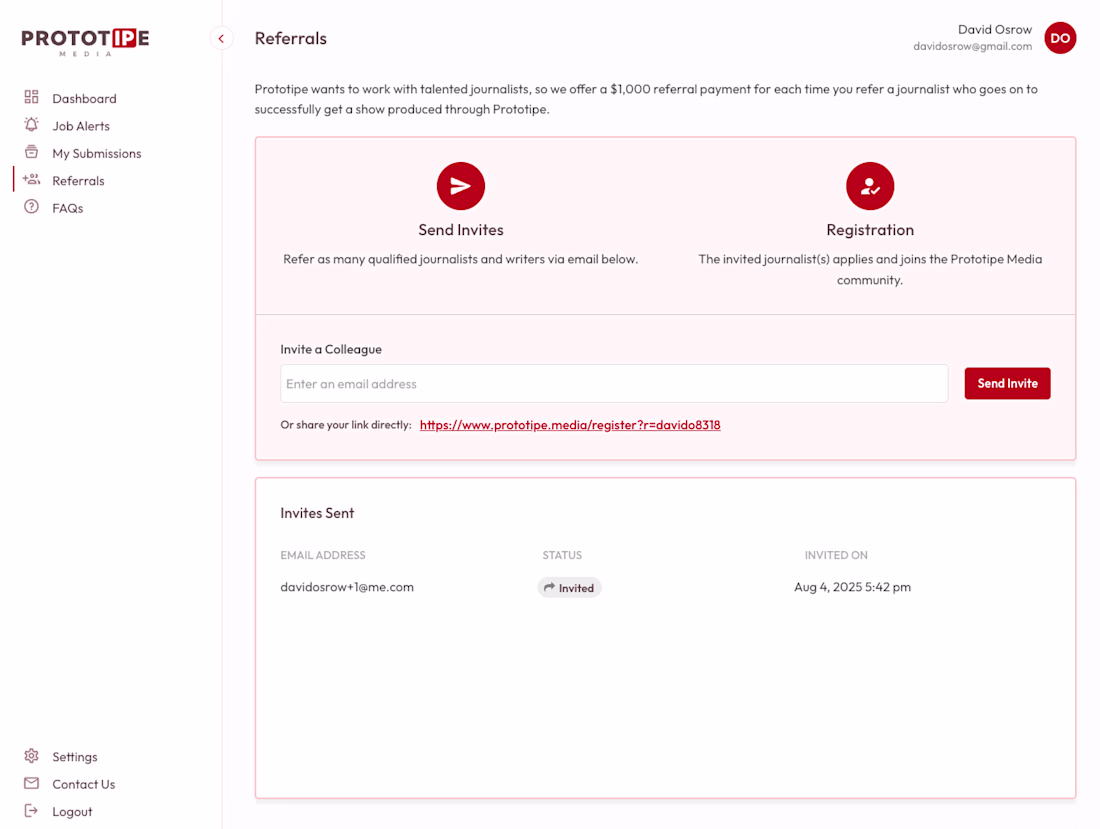Click the arrow icon in Invited badge
1100x829 pixels.
click(549, 588)
